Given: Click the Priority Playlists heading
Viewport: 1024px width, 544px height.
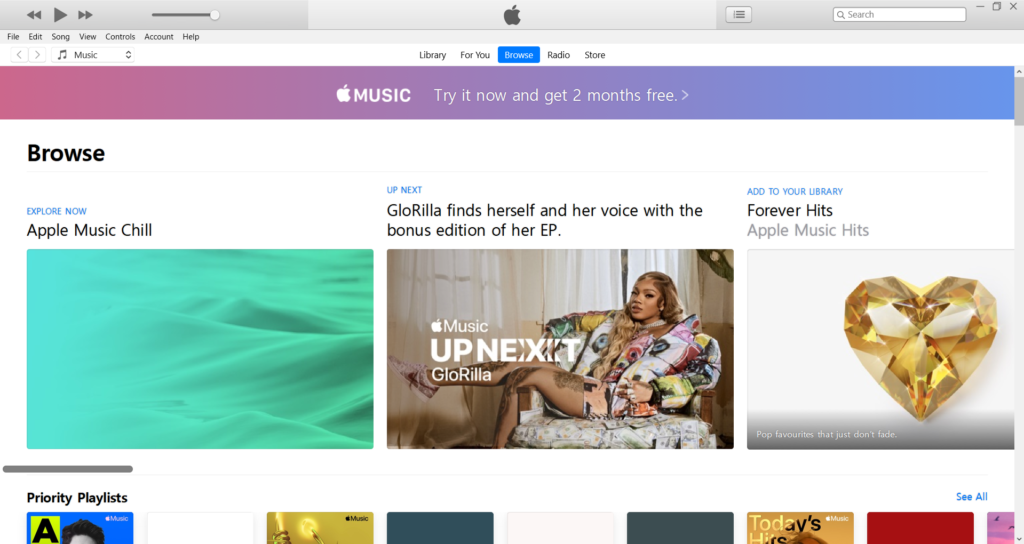Looking at the screenshot, I should (x=77, y=498).
